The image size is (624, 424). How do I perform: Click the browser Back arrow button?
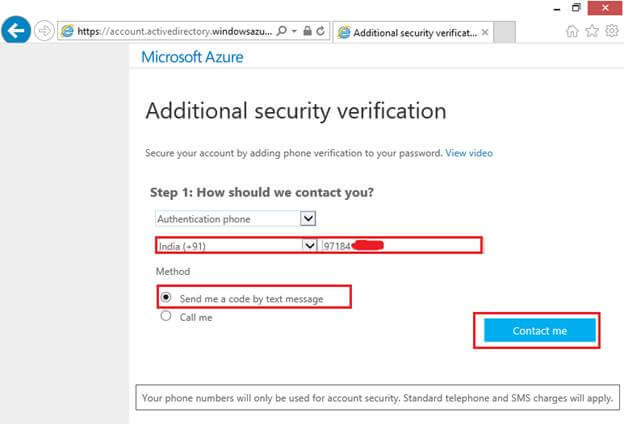point(16,30)
